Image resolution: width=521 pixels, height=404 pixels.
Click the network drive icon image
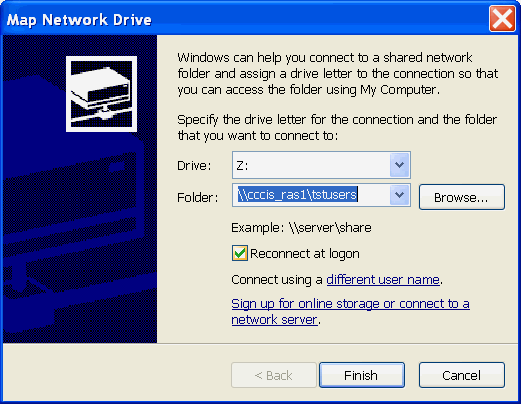coord(101,94)
